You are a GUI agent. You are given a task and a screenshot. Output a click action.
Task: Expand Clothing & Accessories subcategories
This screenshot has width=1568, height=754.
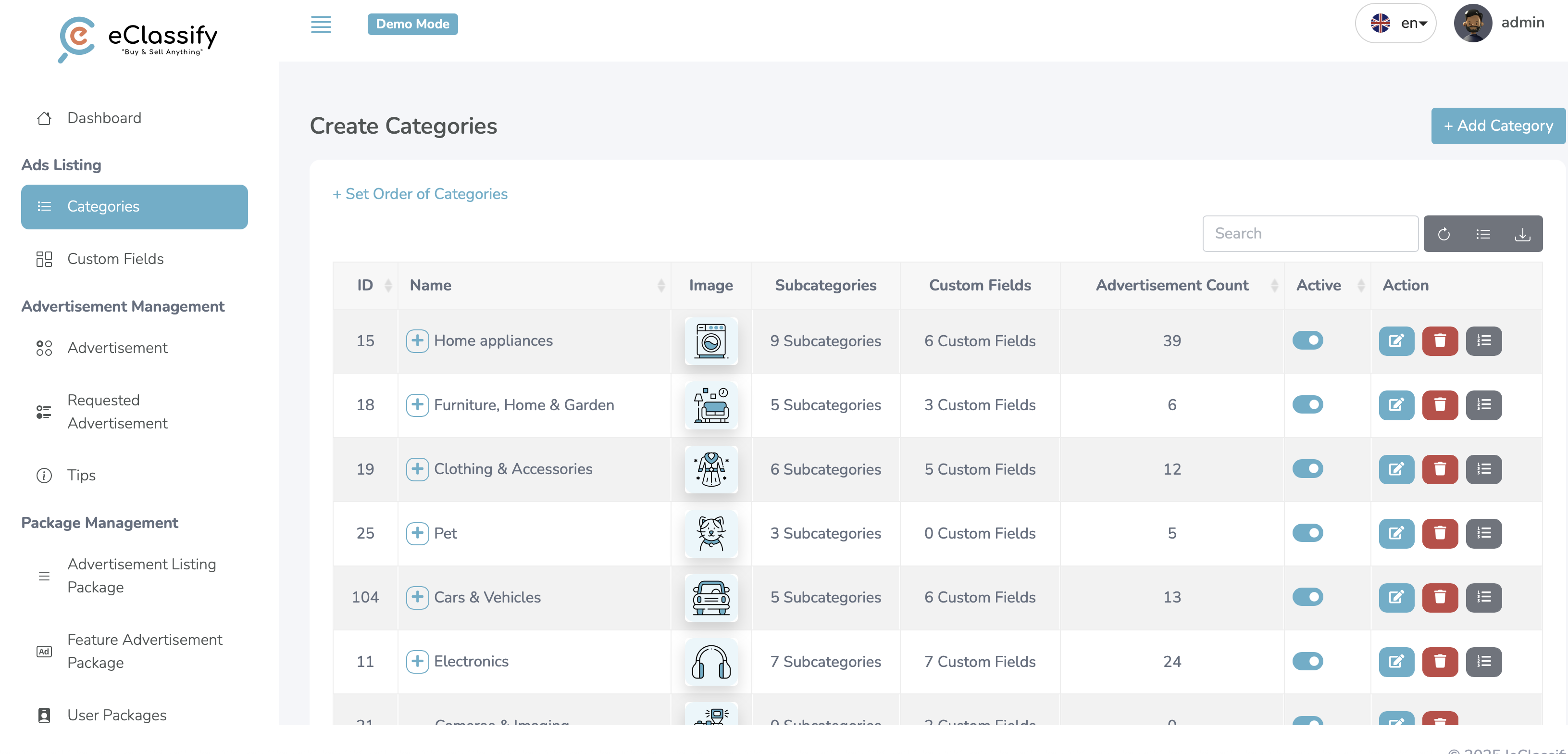(417, 469)
